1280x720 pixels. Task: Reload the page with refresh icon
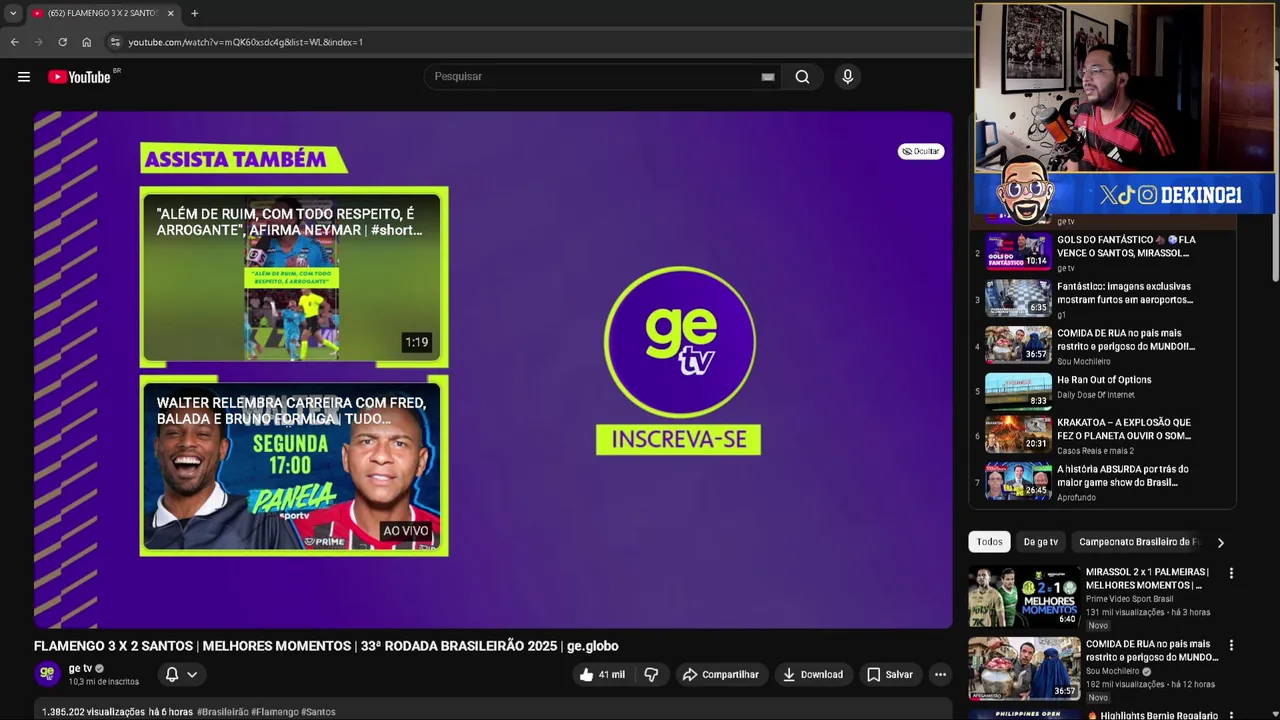(62, 42)
